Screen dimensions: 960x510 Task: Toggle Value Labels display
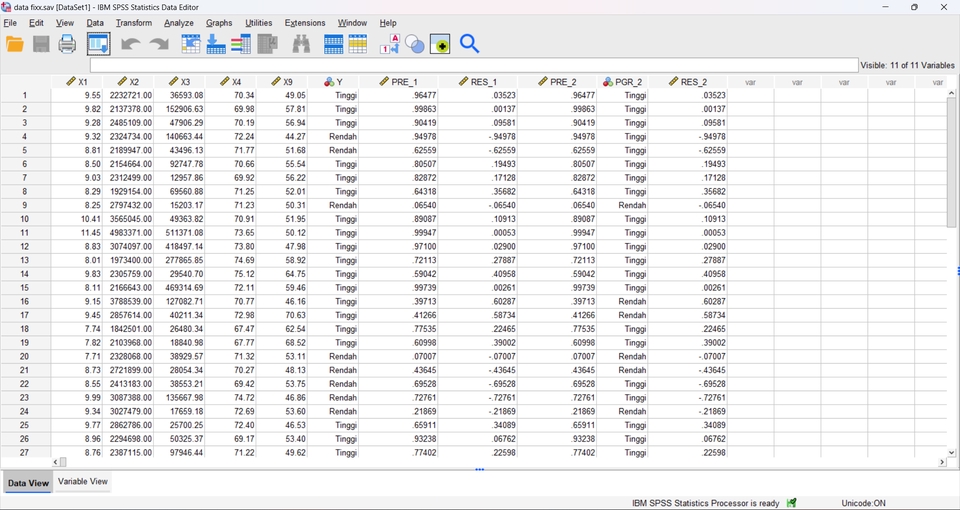(389, 44)
